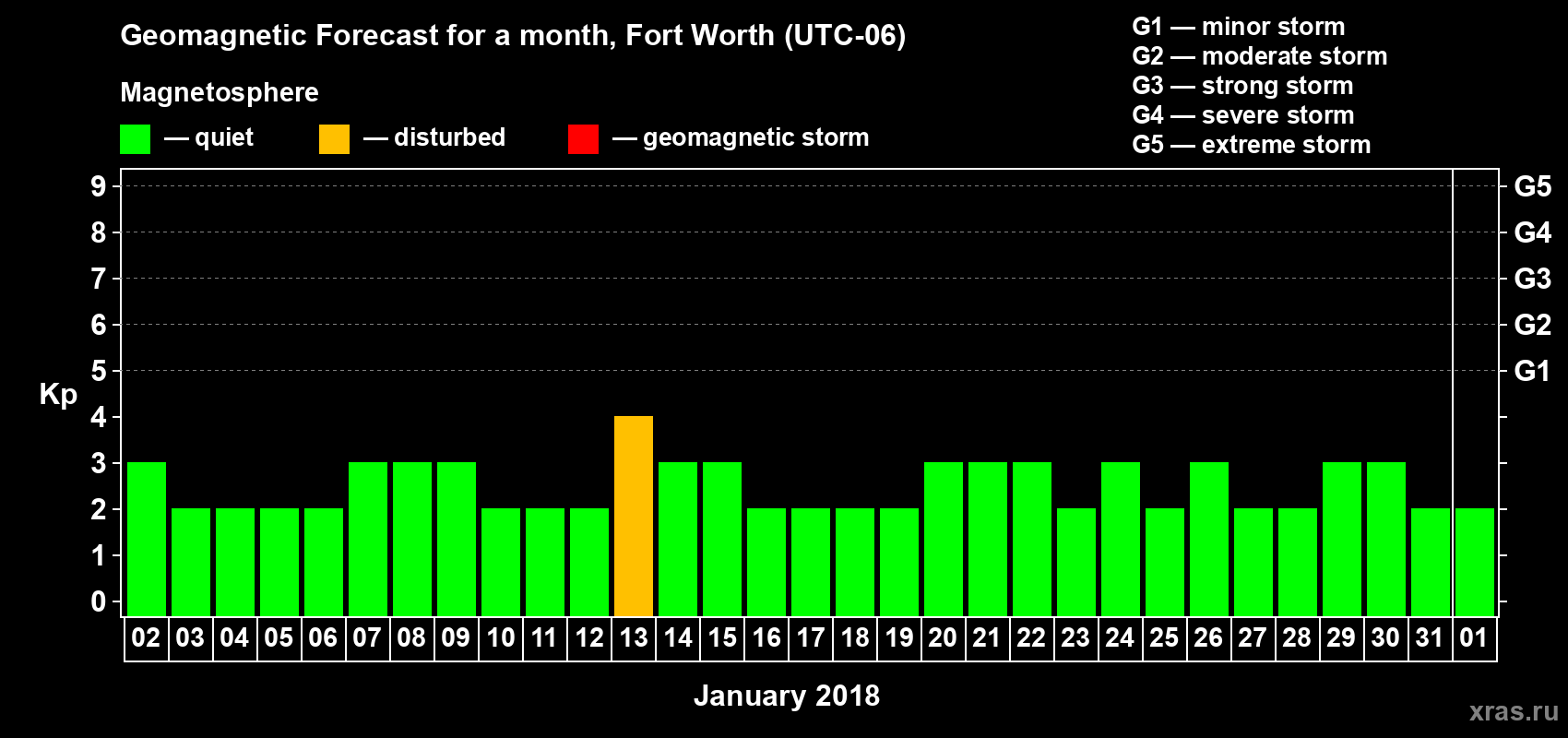Viewport: 1568px width, 738px height.
Task: Click the 'disturbed' legend label
Action: 450,137
